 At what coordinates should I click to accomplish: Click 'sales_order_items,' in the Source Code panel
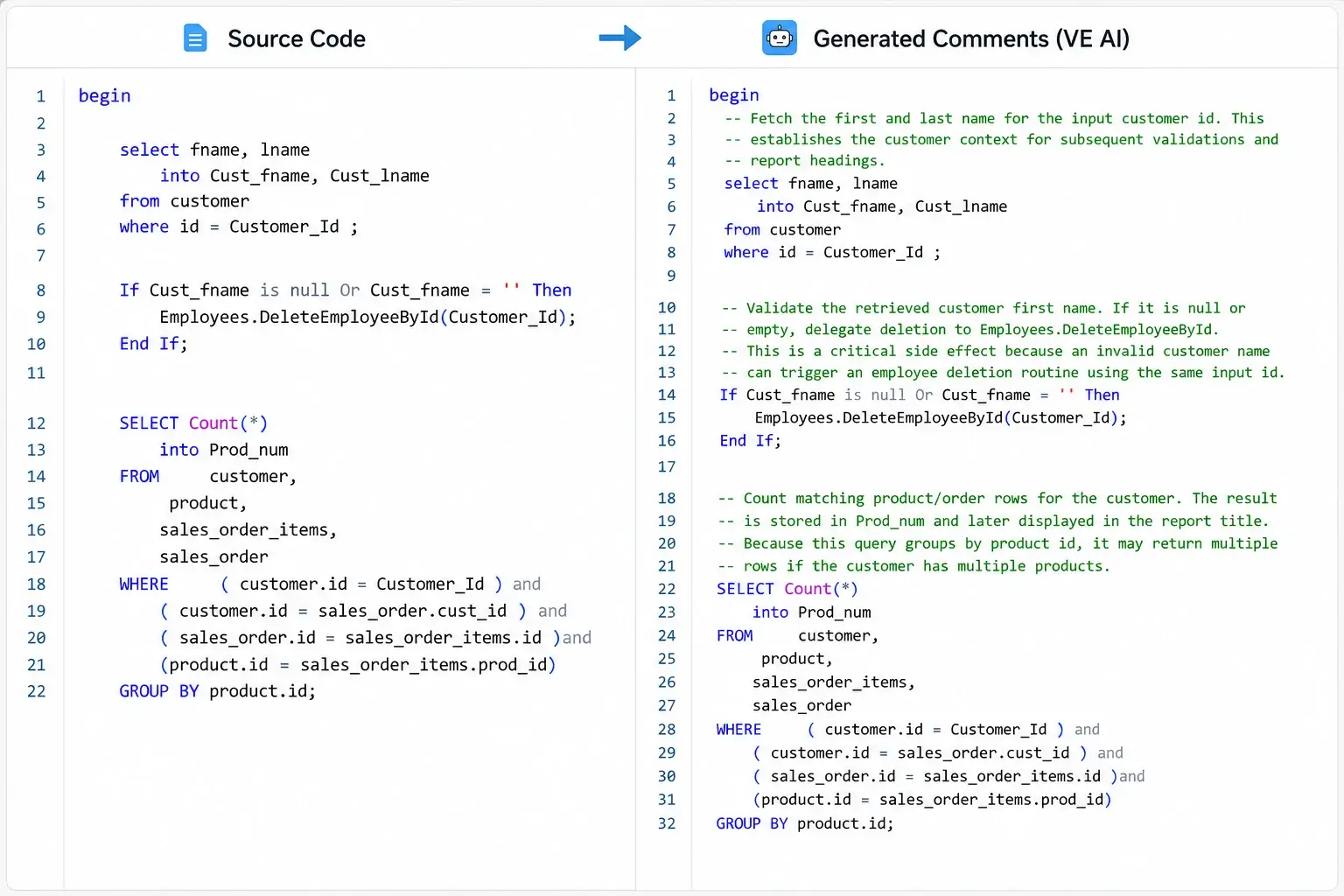(248, 530)
